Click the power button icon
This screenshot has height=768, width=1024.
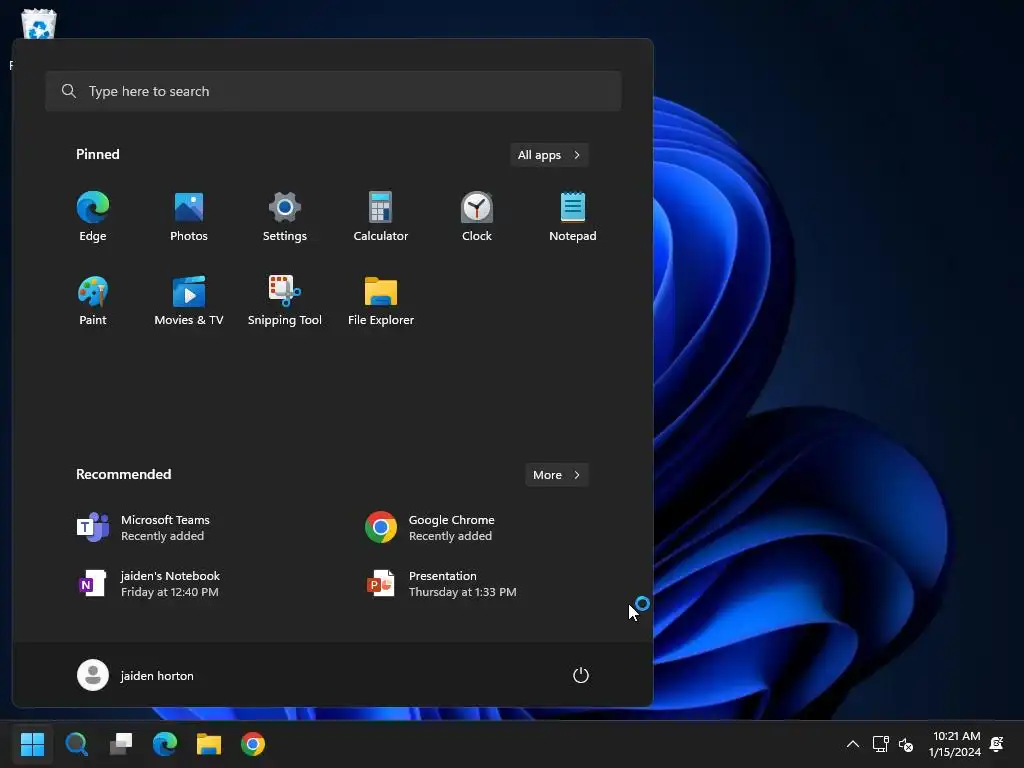click(581, 675)
